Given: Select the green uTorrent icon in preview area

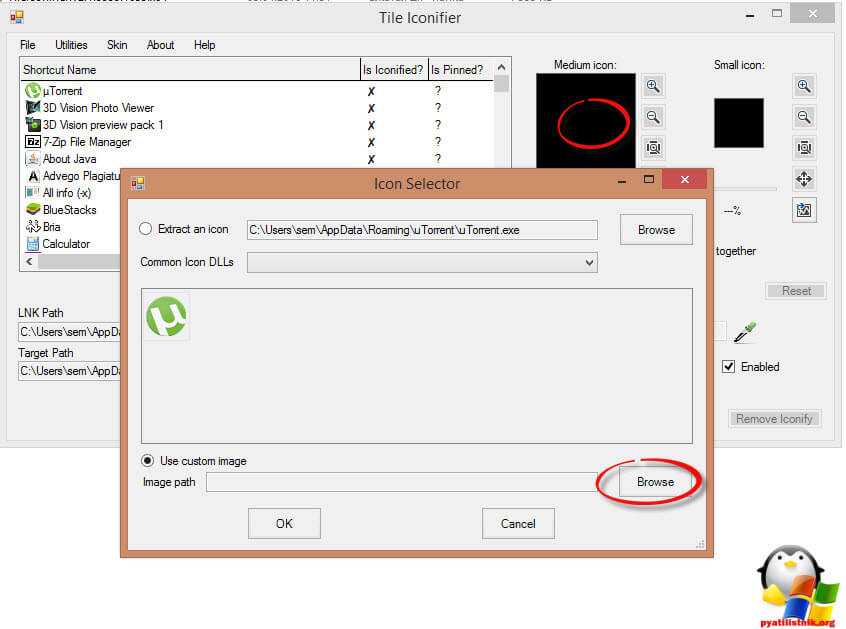Looking at the screenshot, I should 166,317.
